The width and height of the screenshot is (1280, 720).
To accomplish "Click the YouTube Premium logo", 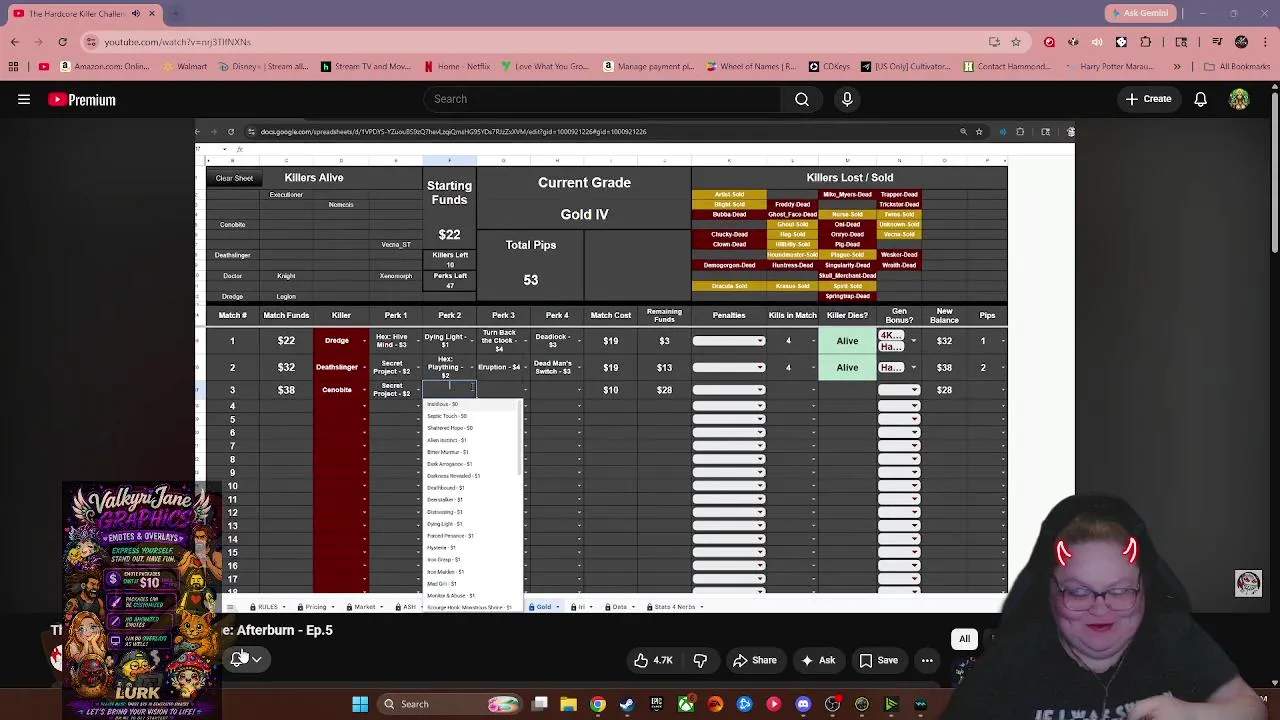I will [x=82, y=100].
